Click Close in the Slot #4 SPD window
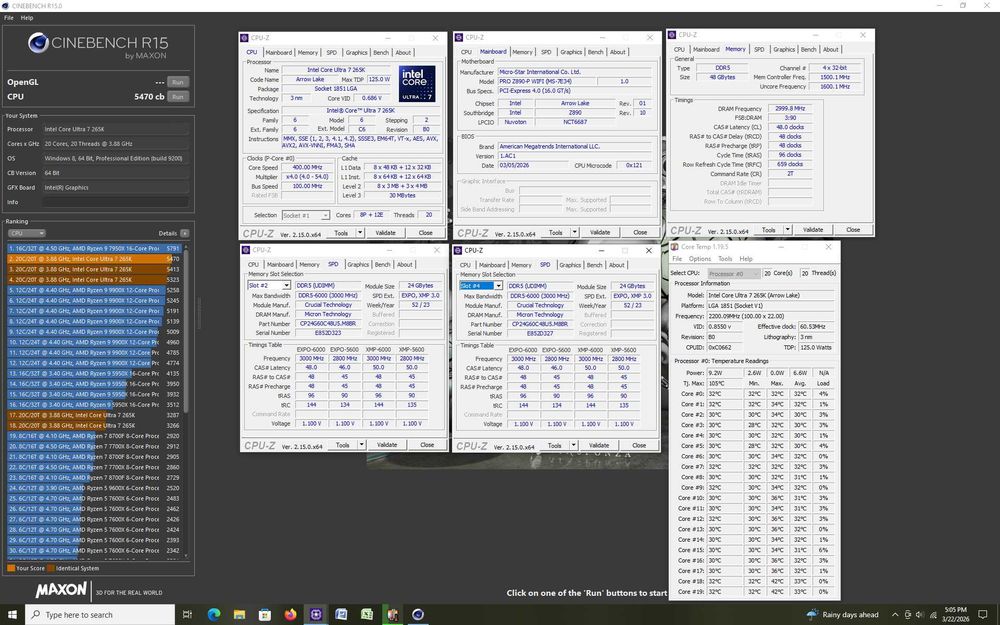Viewport: 1000px width, 625px height. click(x=638, y=445)
